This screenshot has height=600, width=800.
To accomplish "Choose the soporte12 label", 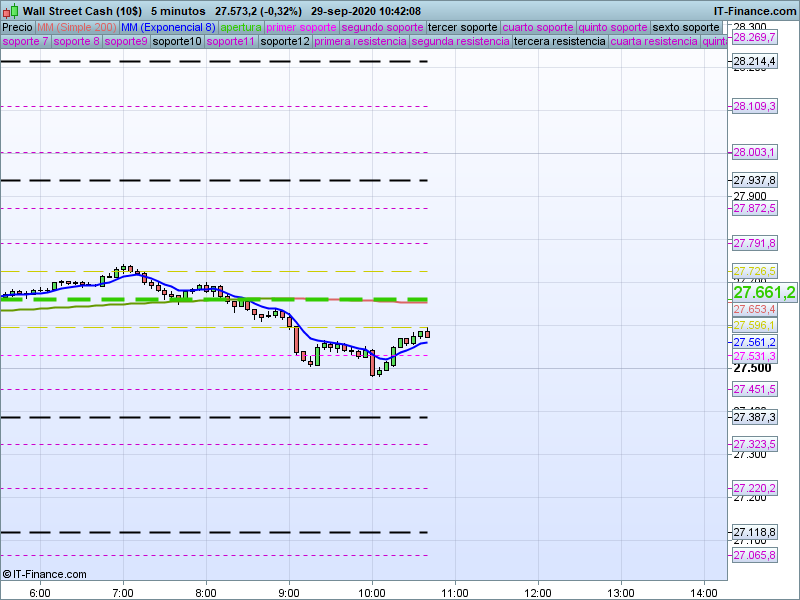I will 285,41.
